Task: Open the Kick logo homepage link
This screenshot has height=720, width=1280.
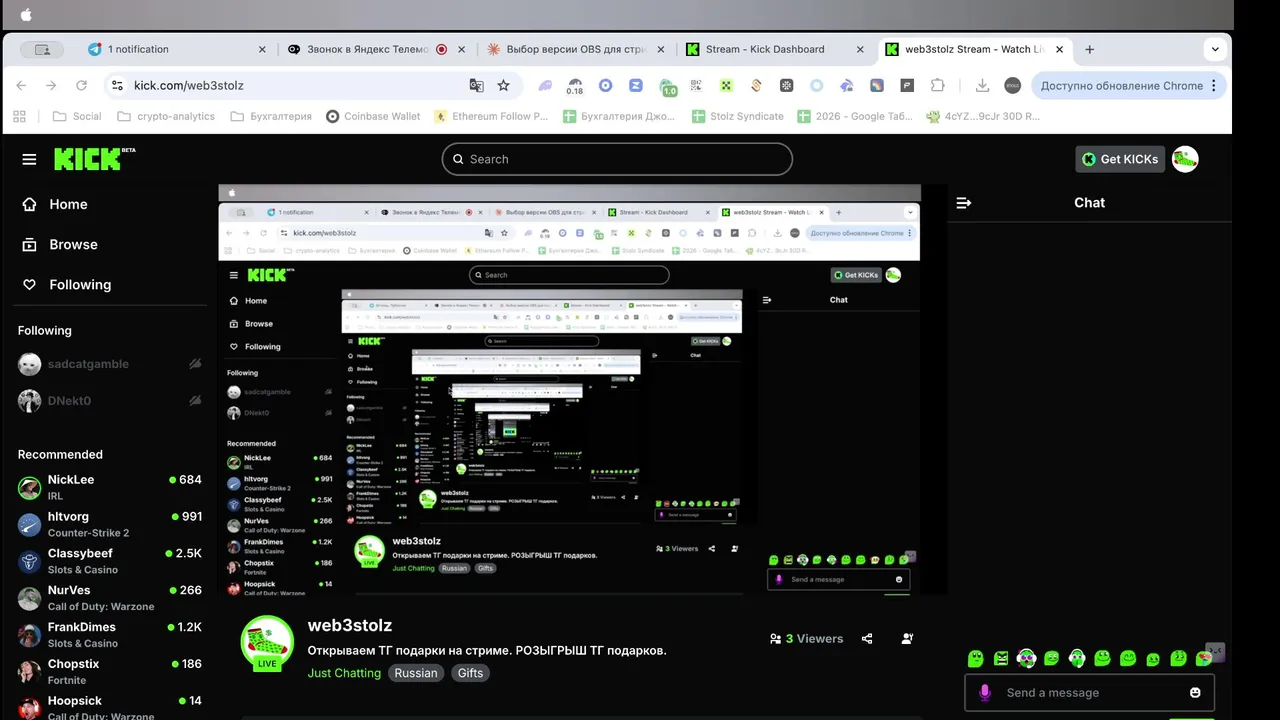Action: (94, 158)
